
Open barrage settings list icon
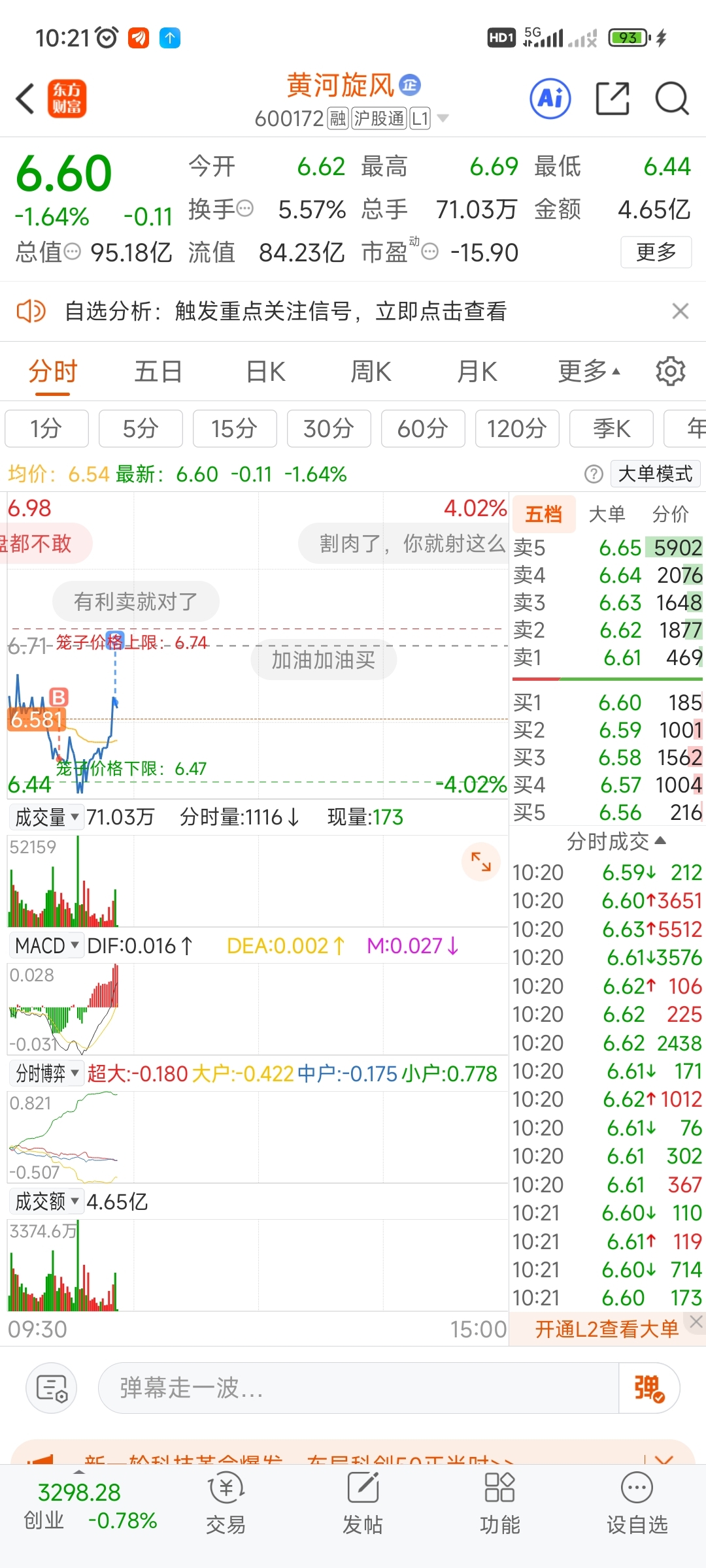tap(52, 1388)
